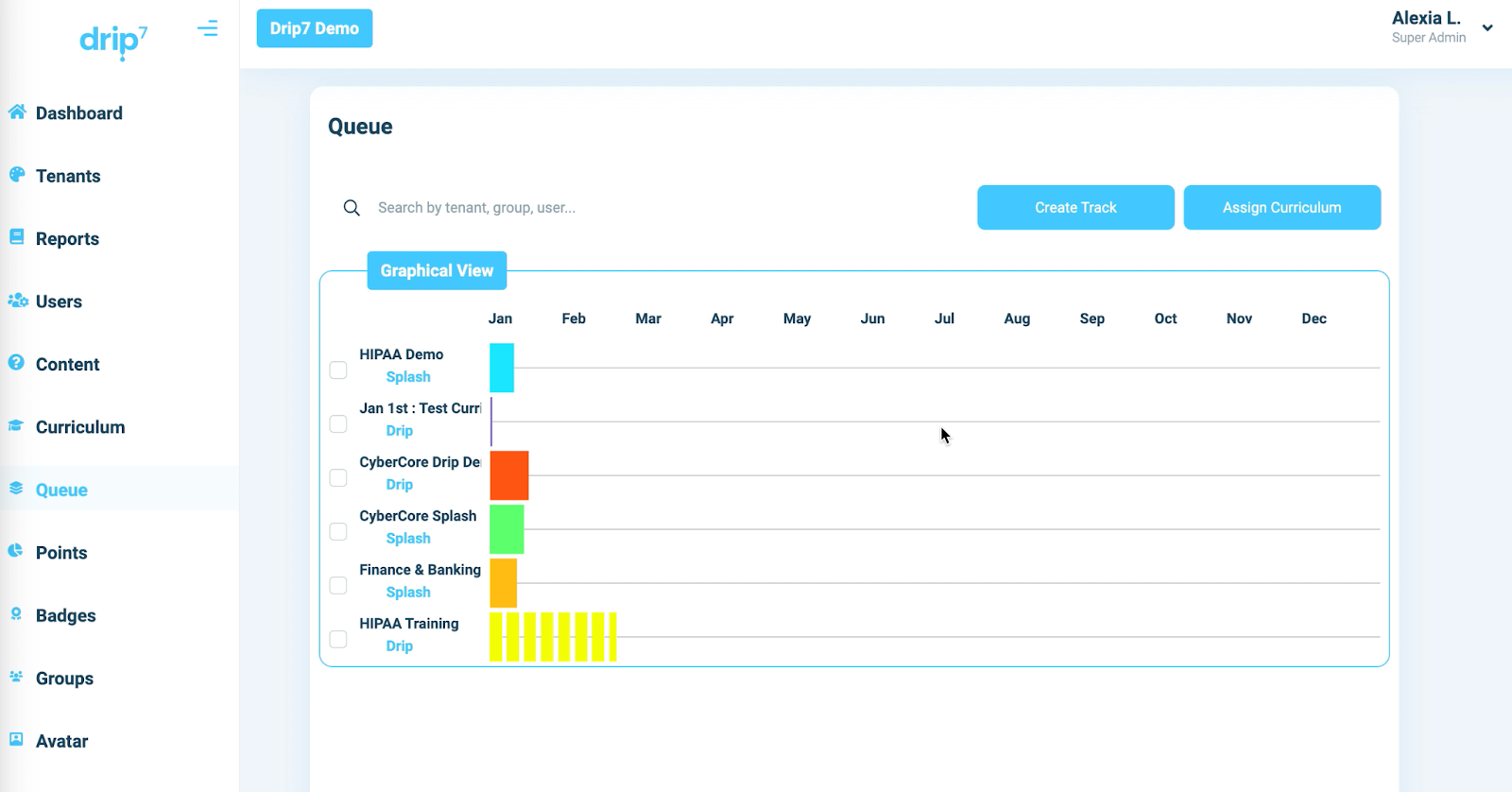
Task: Check the CyberCore Drip Demo checkbox
Action: click(x=338, y=478)
